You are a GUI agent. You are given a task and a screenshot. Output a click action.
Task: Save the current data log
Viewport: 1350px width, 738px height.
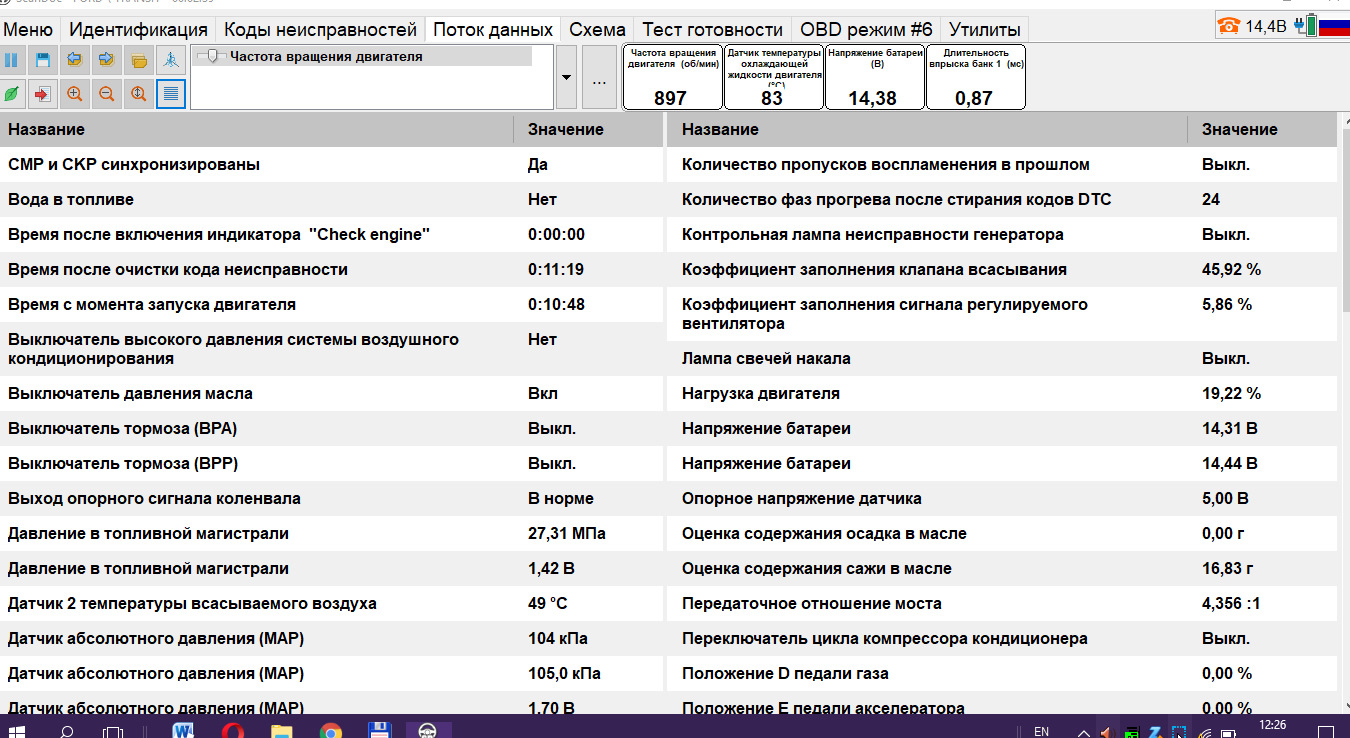click(x=44, y=60)
